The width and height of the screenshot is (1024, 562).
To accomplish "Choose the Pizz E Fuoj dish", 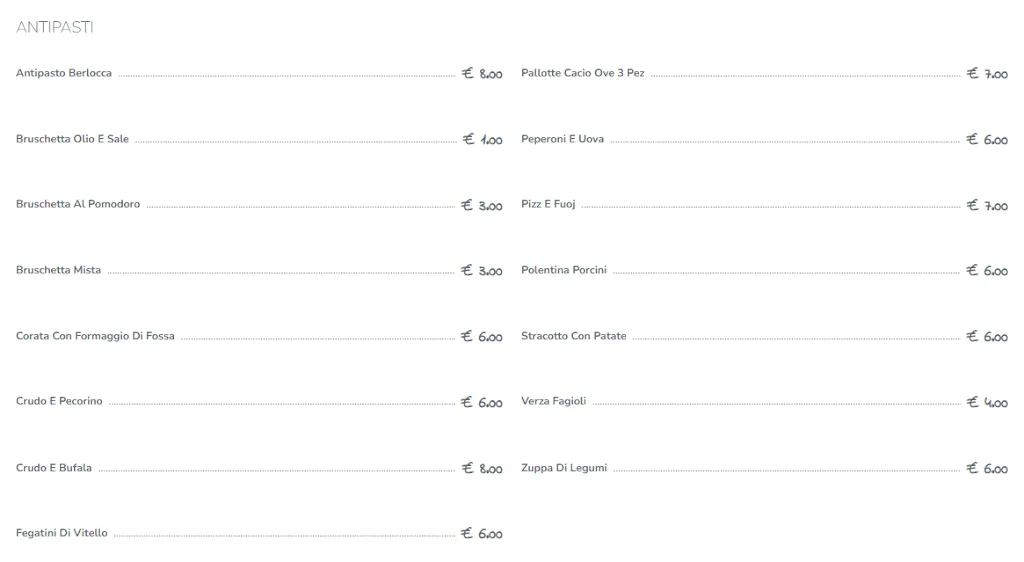I will click(x=548, y=204).
